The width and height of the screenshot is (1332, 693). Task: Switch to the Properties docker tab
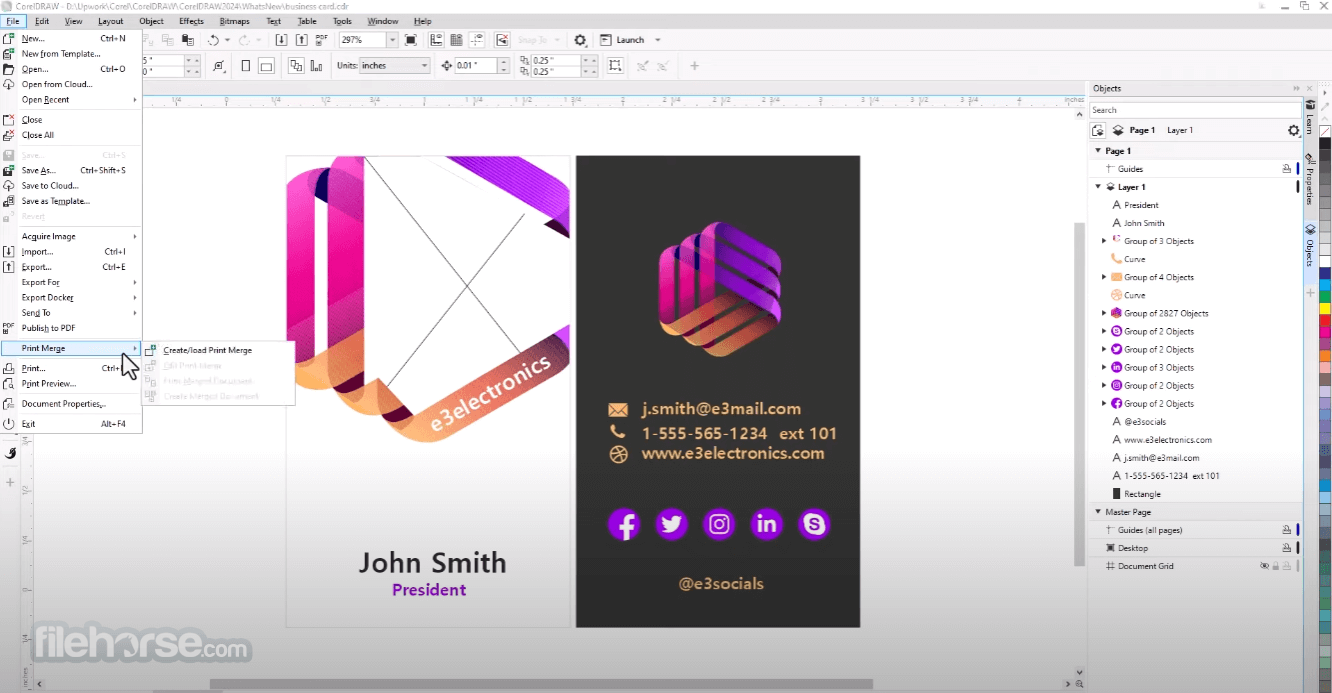pos(1310,180)
